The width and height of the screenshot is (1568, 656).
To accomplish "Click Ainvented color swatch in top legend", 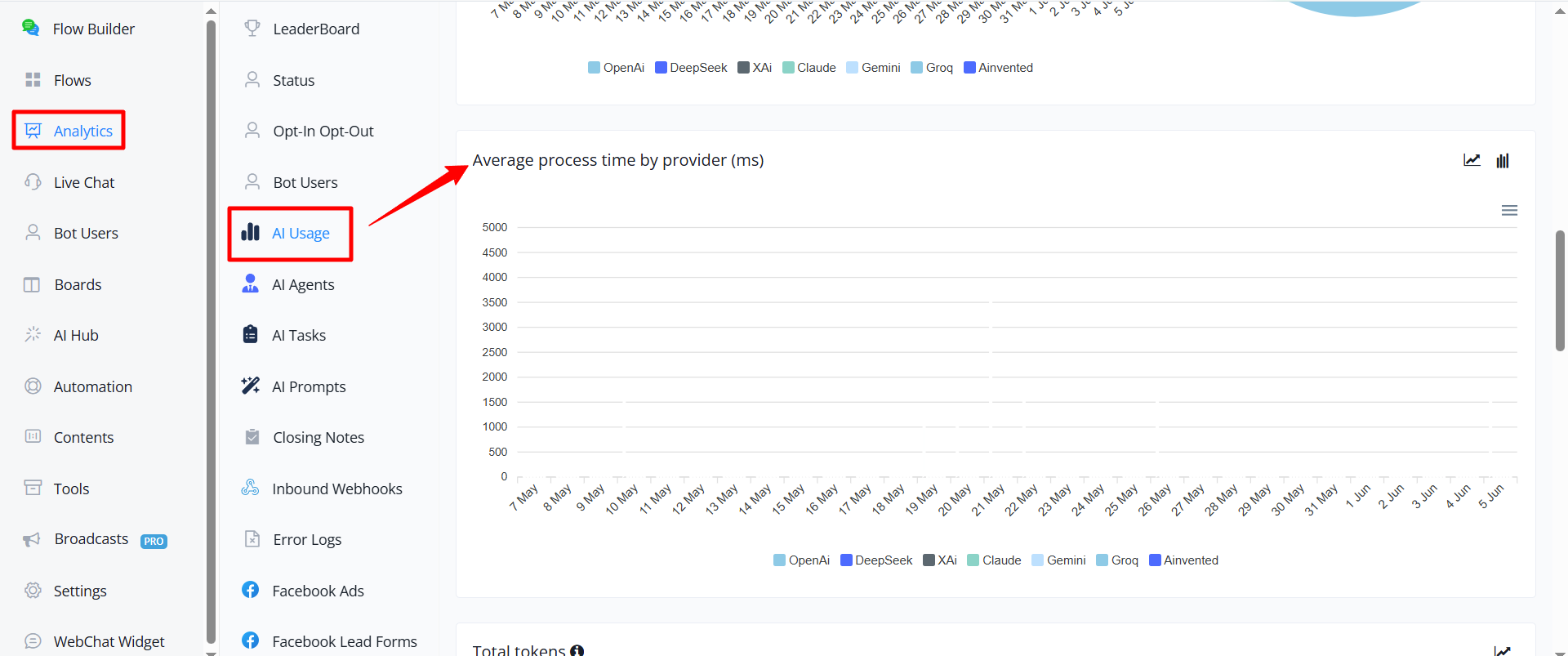I will click(x=969, y=68).
